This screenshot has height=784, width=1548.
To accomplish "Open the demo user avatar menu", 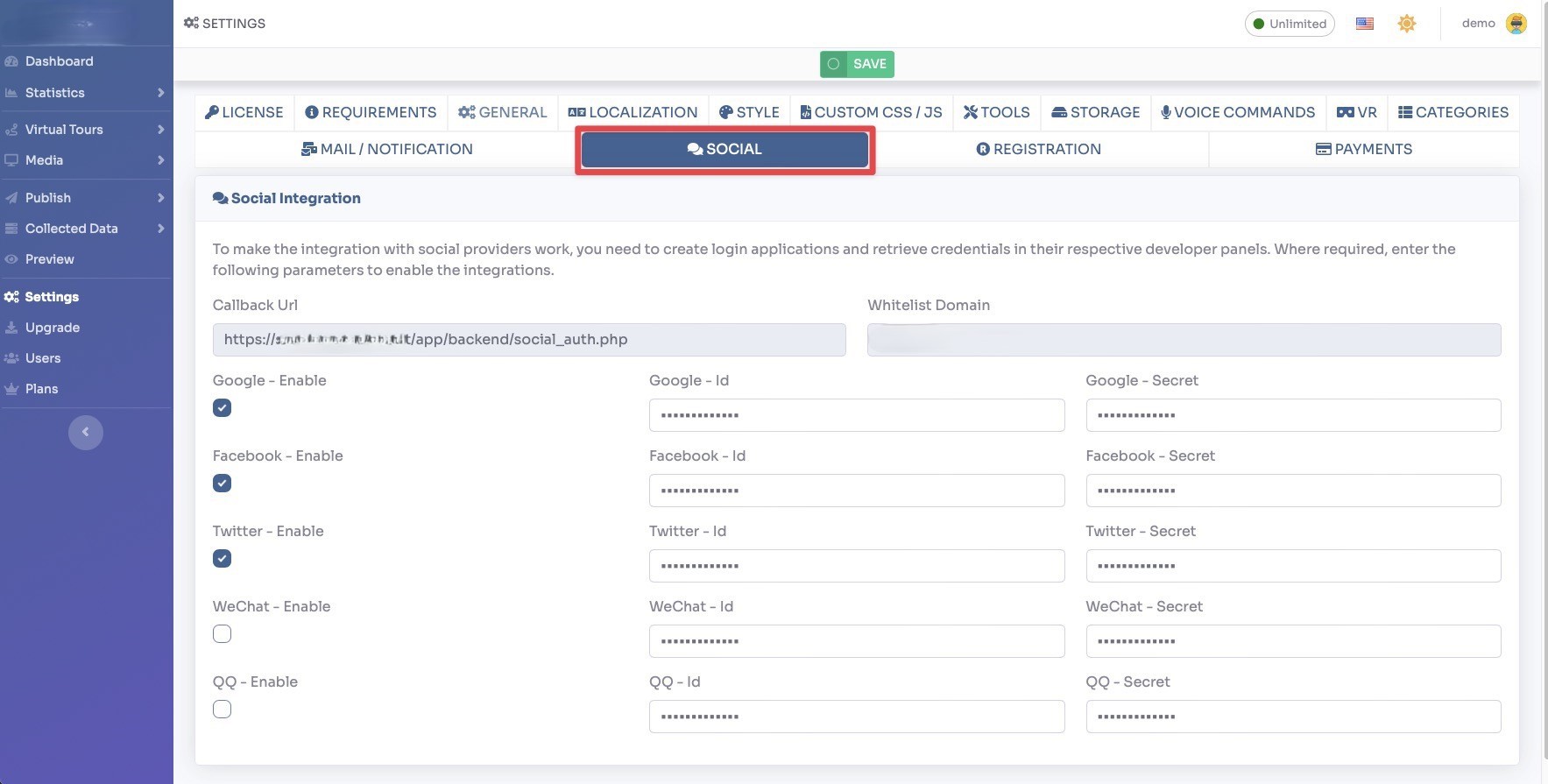I will pos(1516,24).
